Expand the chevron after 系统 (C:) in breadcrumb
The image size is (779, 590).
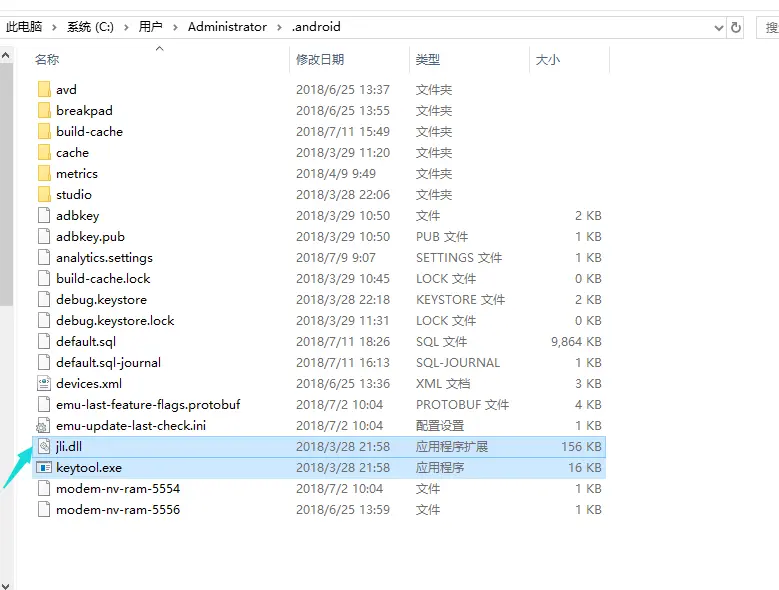[x=126, y=27]
